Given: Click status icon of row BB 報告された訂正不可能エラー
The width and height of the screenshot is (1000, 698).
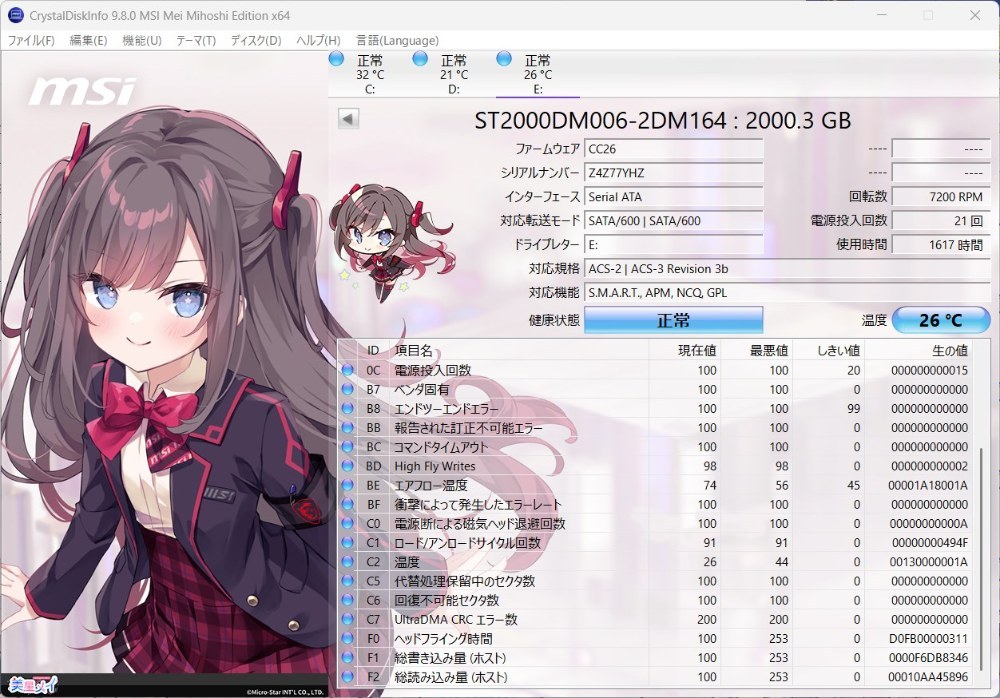Looking at the screenshot, I should tap(348, 427).
